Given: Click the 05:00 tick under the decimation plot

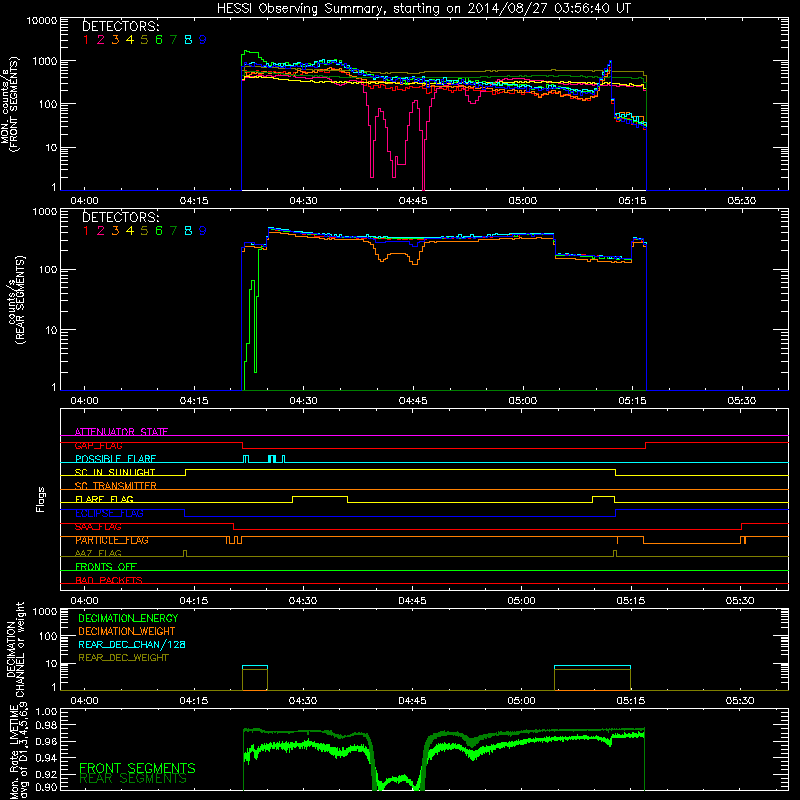Looking at the screenshot, I should pyautogui.click(x=521, y=701).
